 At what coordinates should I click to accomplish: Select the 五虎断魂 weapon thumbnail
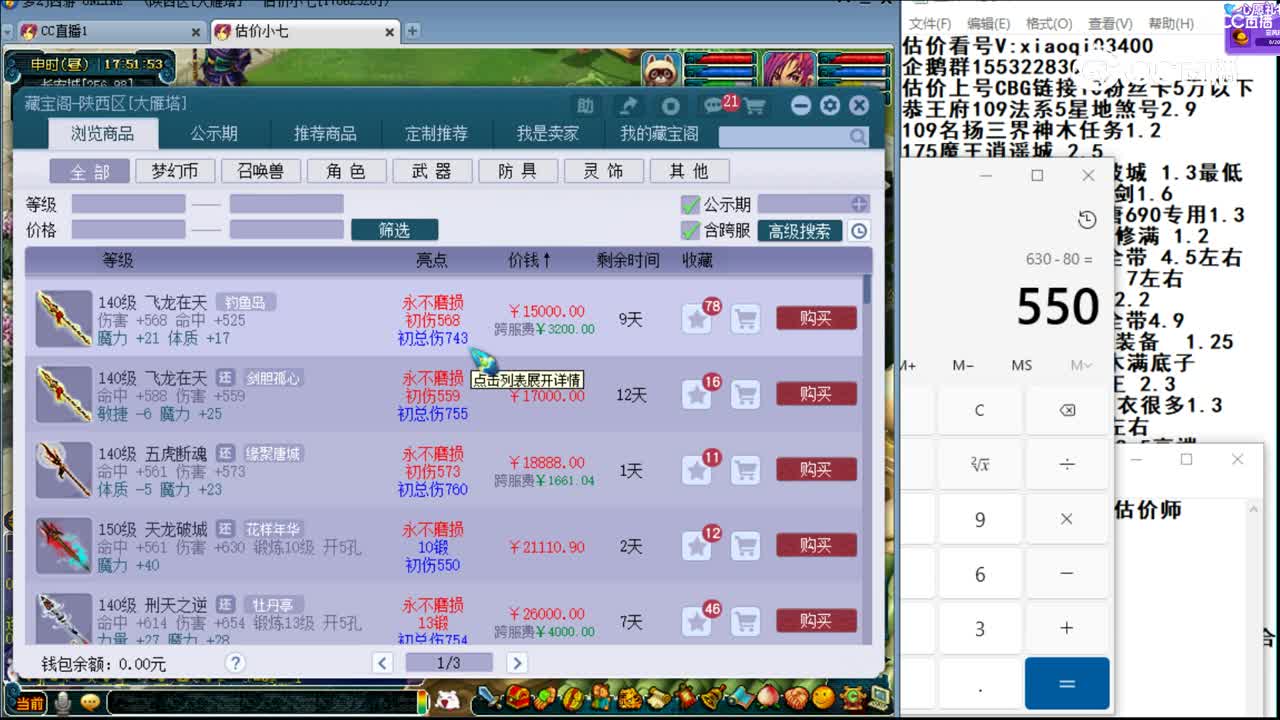click(64, 470)
